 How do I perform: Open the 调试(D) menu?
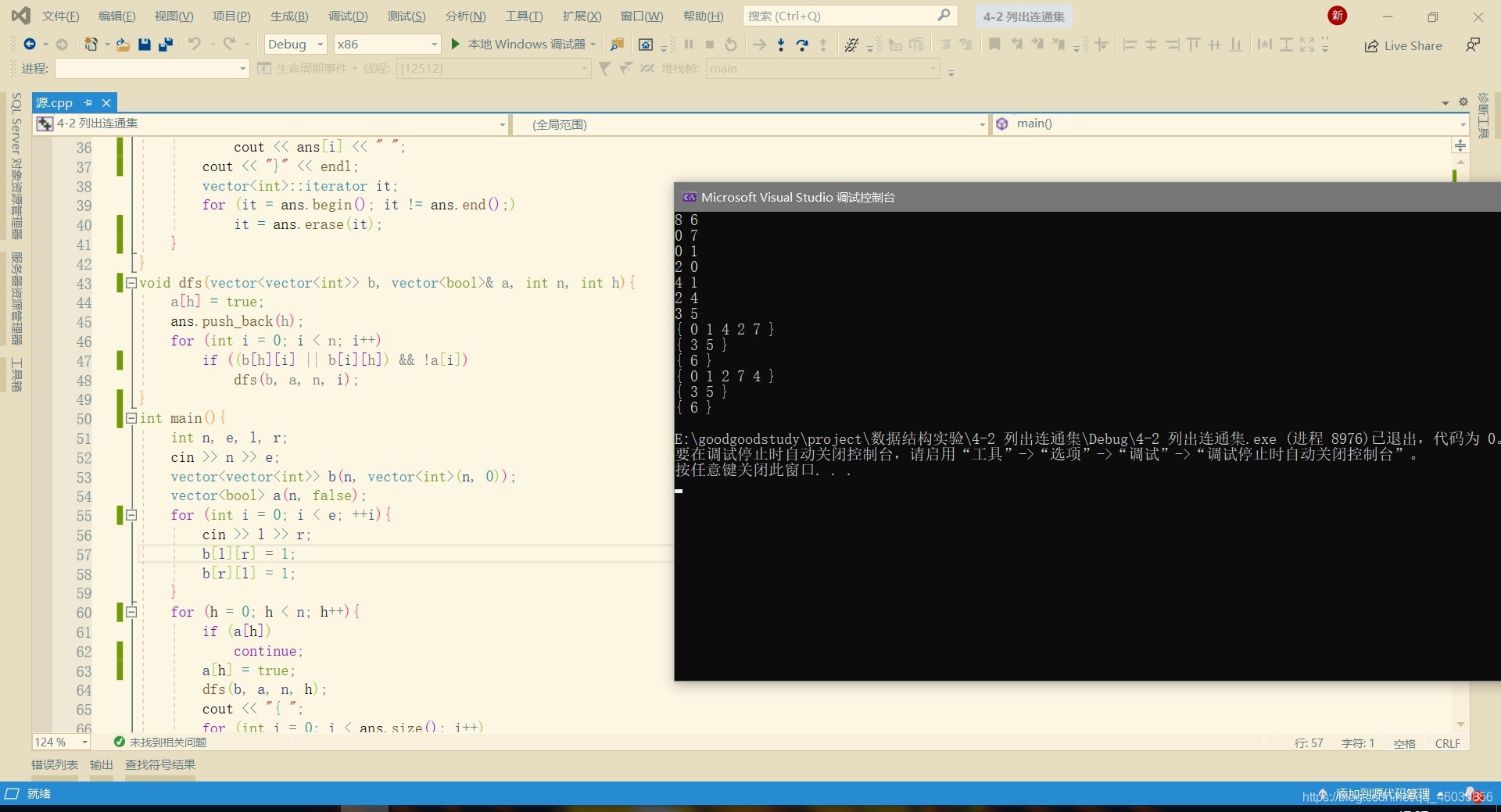[348, 16]
